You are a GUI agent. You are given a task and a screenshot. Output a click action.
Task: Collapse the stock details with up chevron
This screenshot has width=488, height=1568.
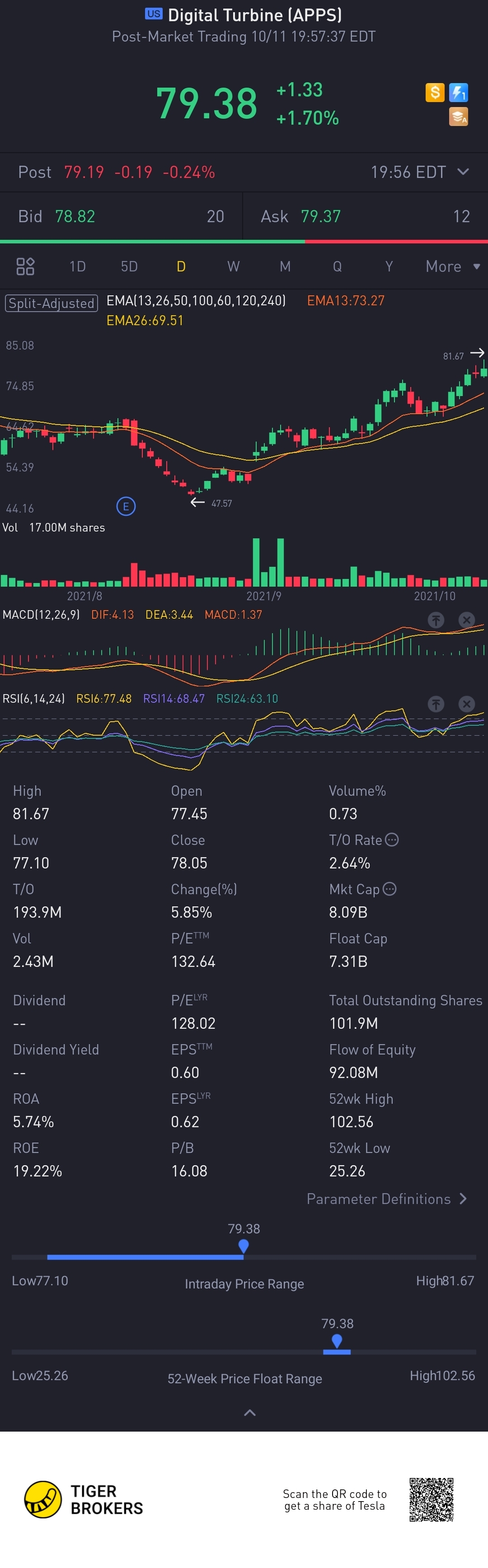tap(250, 1412)
